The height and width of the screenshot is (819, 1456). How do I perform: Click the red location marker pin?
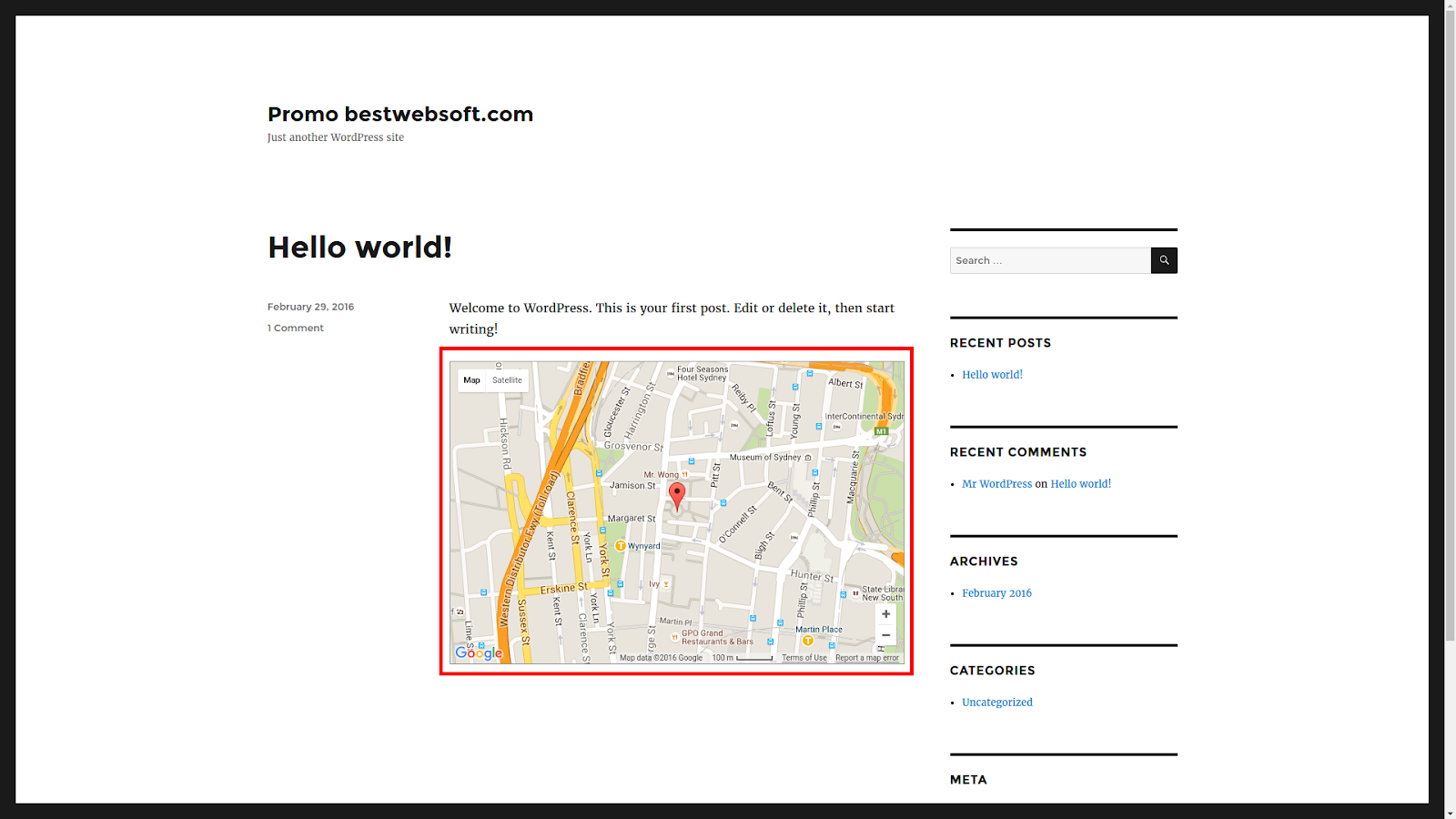pos(677,496)
